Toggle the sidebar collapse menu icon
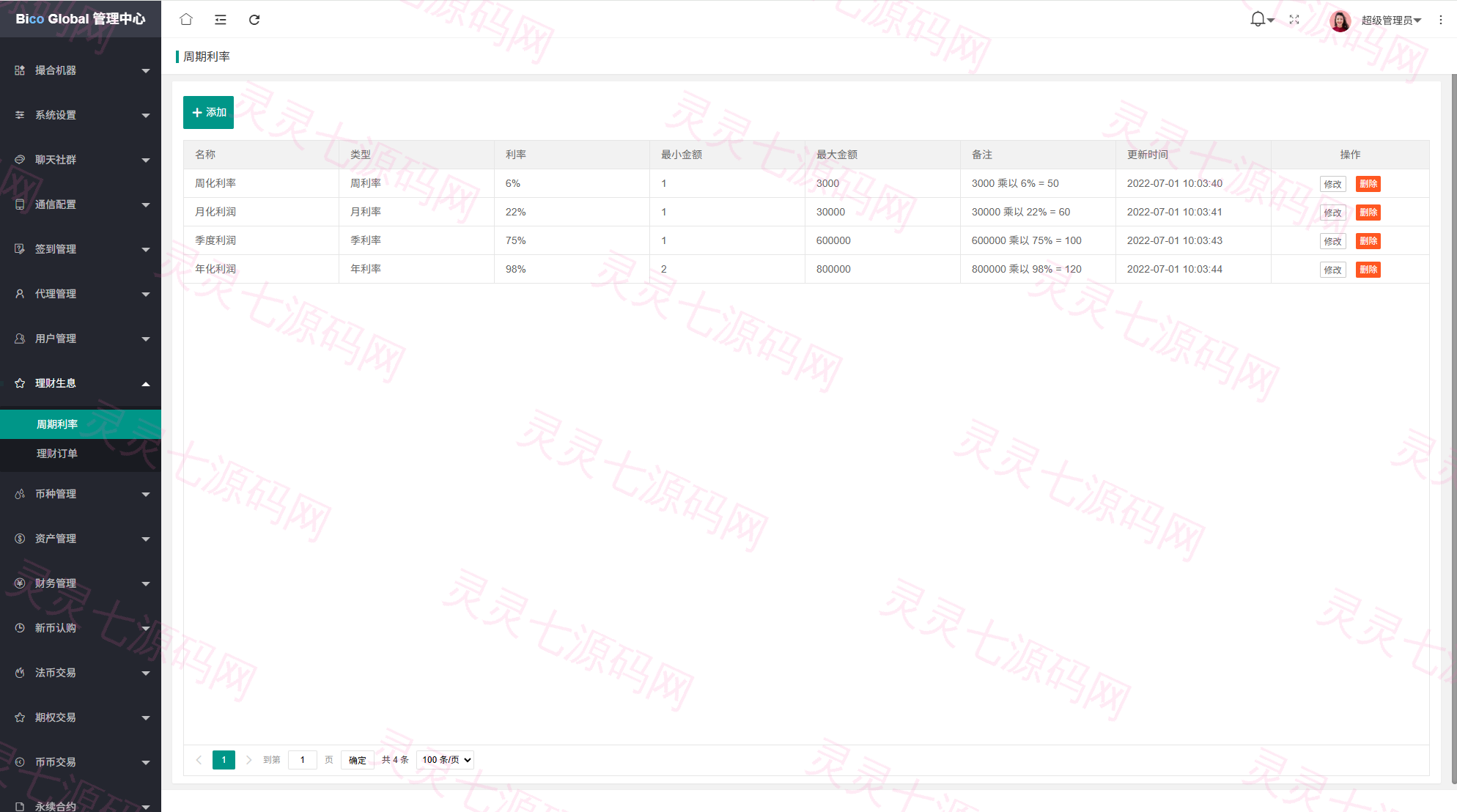Viewport: 1457px width, 812px height. (x=220, y=20)
